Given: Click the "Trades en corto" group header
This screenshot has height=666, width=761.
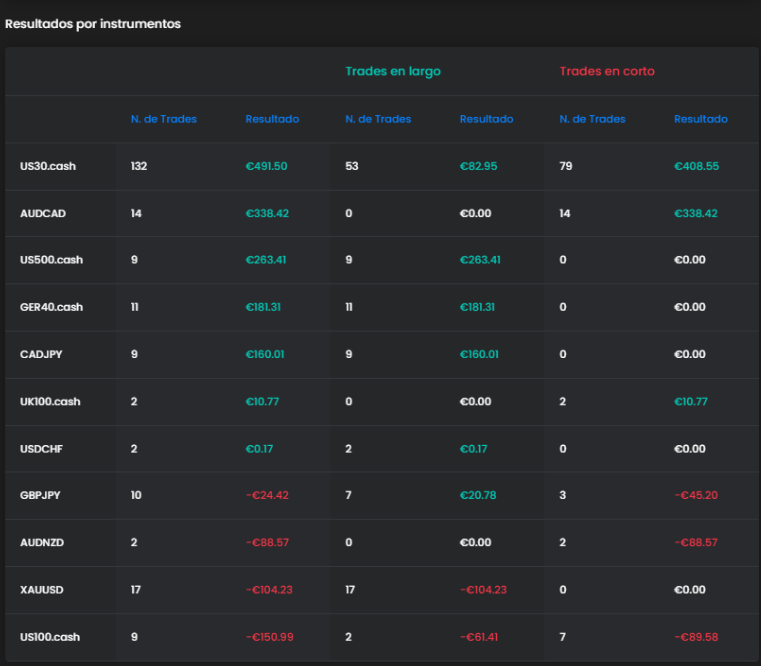Looking at the screenshot, I should pyautogui.click(x=607, y=71).
